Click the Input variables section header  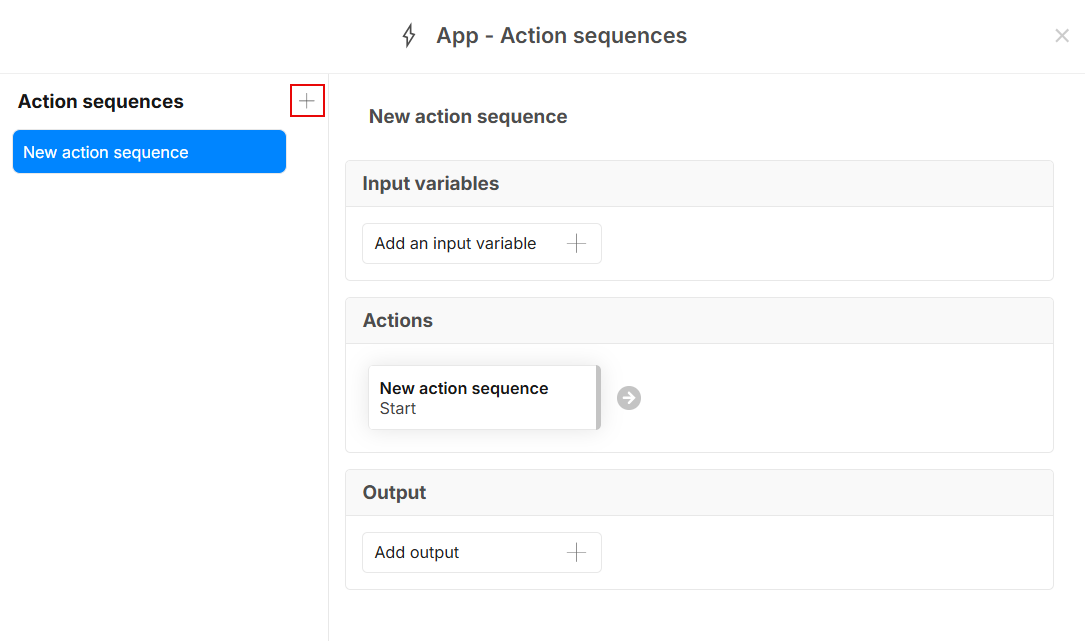(431, 184)
